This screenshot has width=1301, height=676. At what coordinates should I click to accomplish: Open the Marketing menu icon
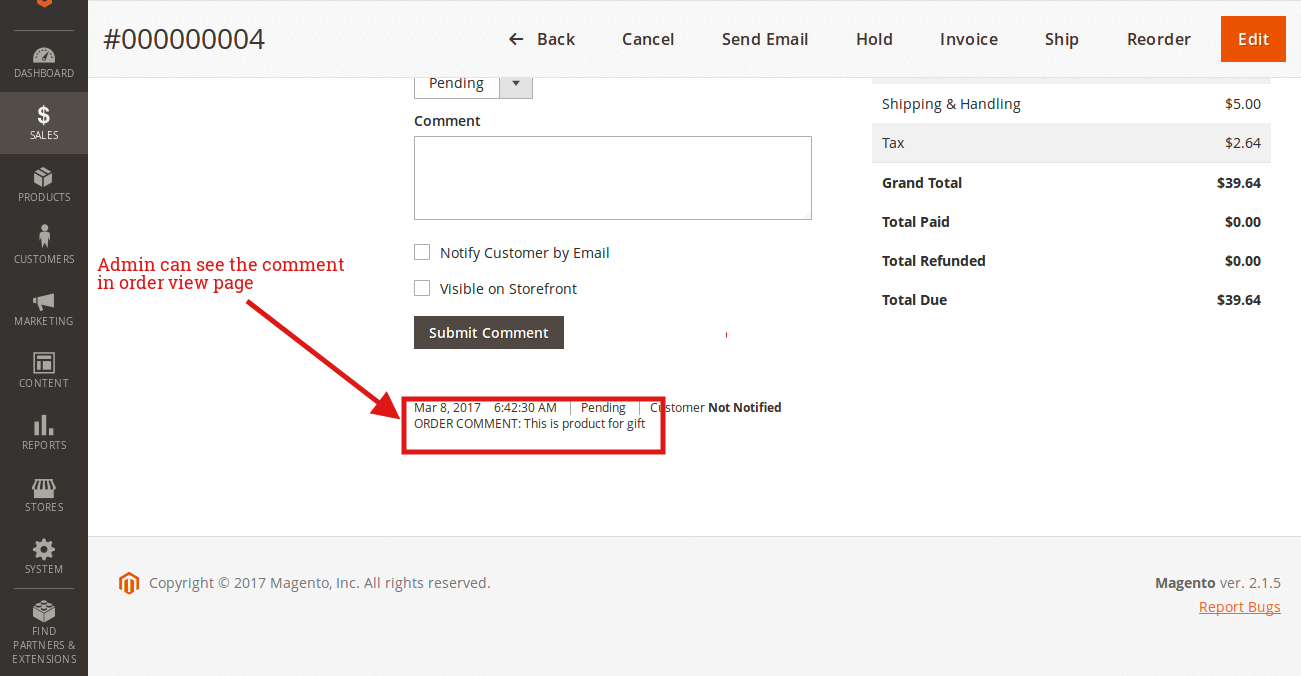coord(43,308)
